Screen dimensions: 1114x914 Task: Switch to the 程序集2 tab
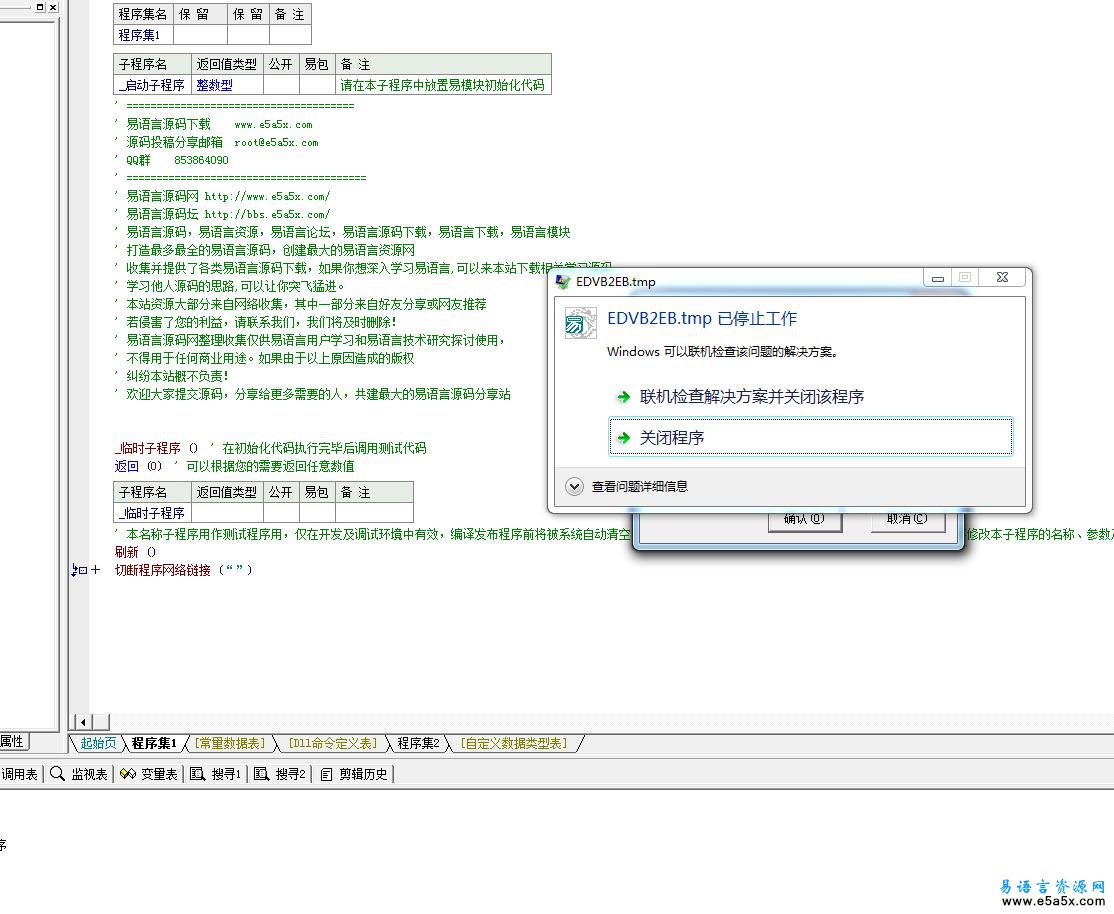[418, 743]
